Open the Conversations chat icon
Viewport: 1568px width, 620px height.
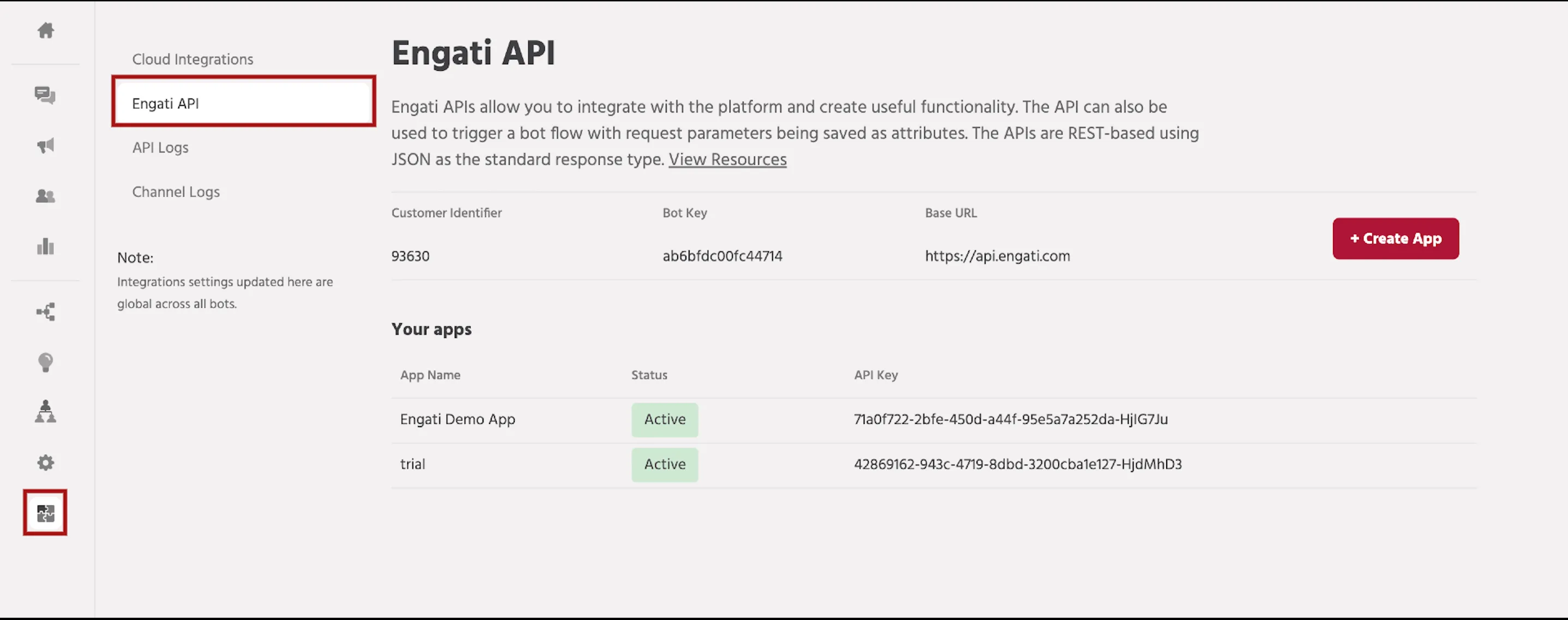point(45,95)
